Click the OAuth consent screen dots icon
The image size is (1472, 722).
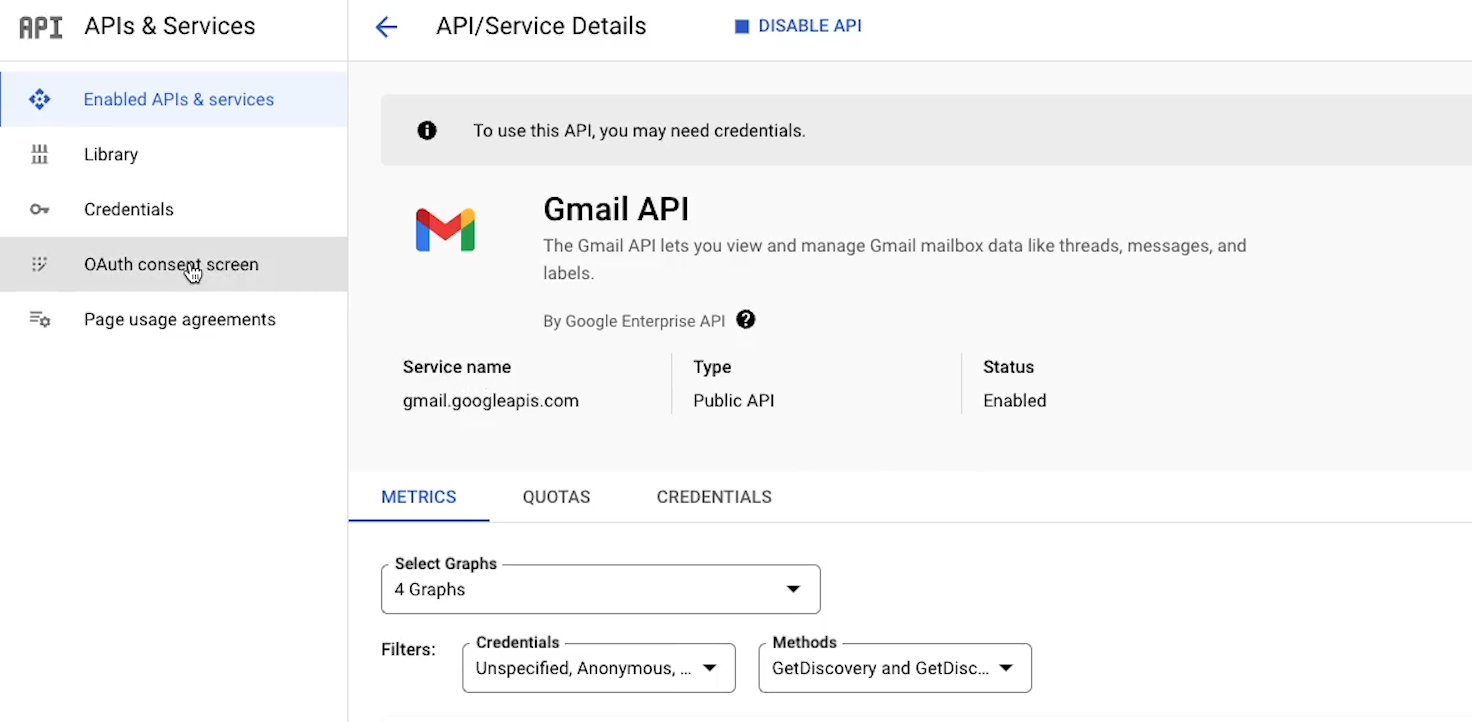pos(40,264)
